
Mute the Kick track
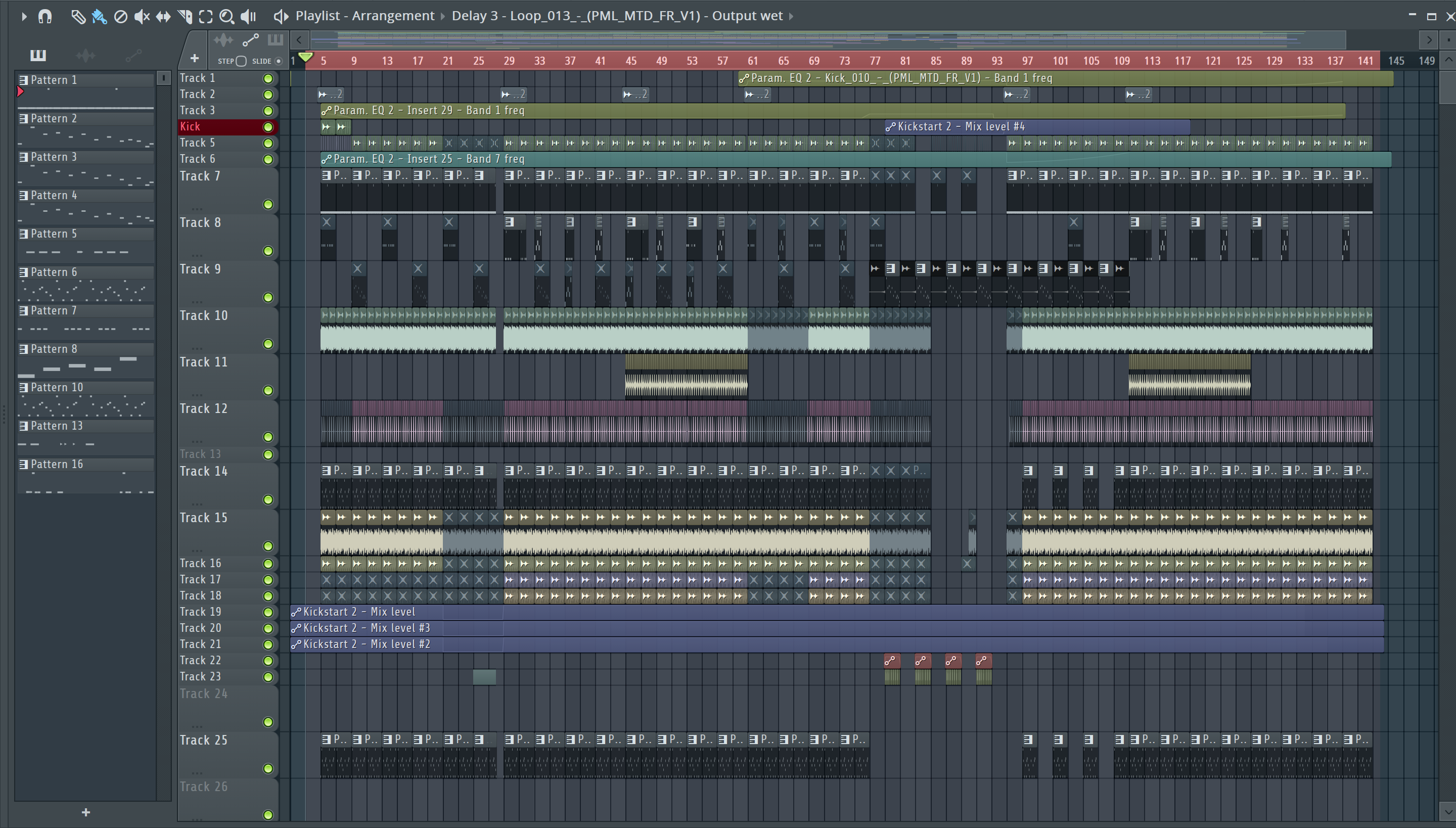click(268, 127)
